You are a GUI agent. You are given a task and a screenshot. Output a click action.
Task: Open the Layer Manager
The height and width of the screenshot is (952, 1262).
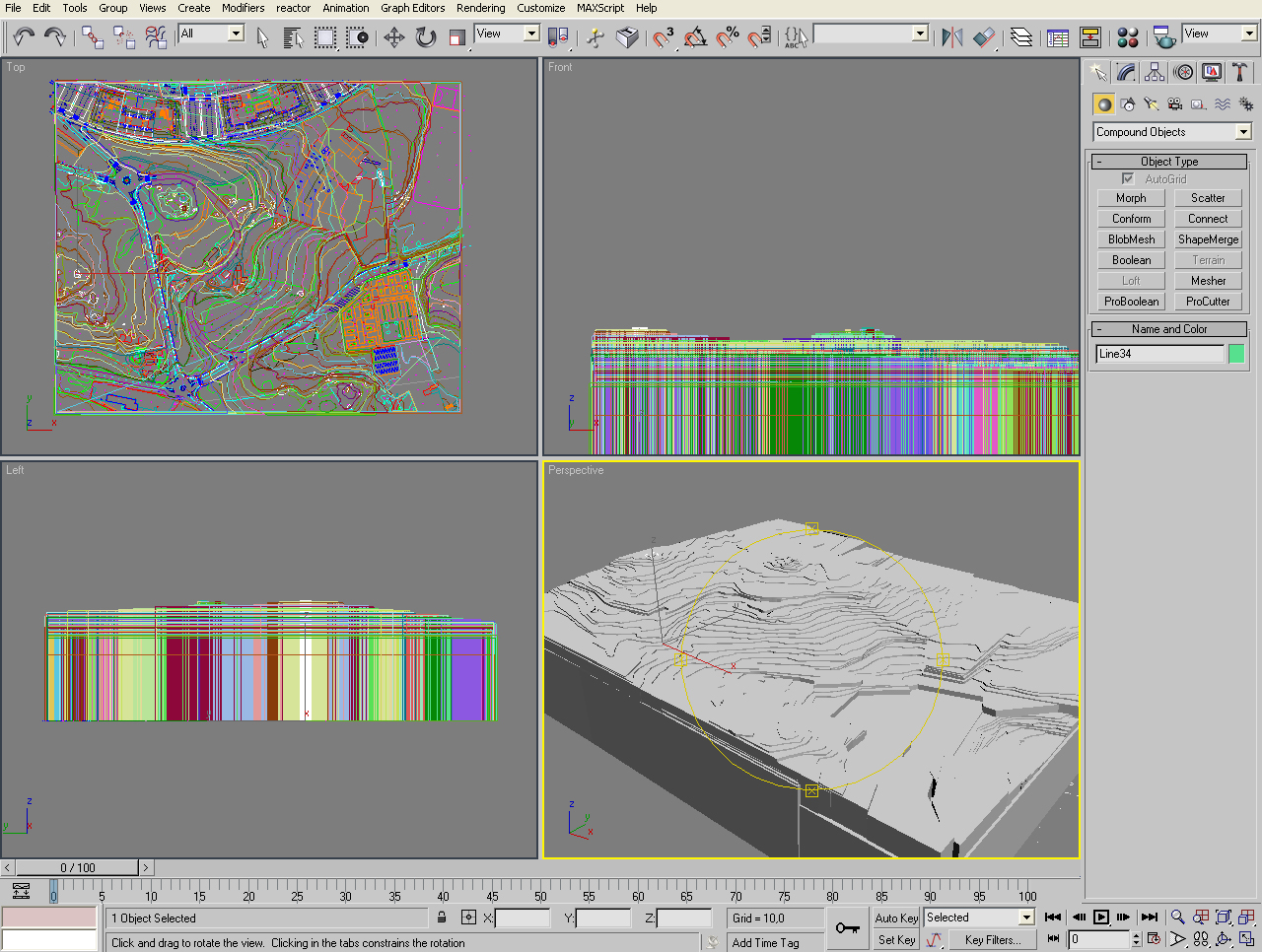(x=1021, y=37)
